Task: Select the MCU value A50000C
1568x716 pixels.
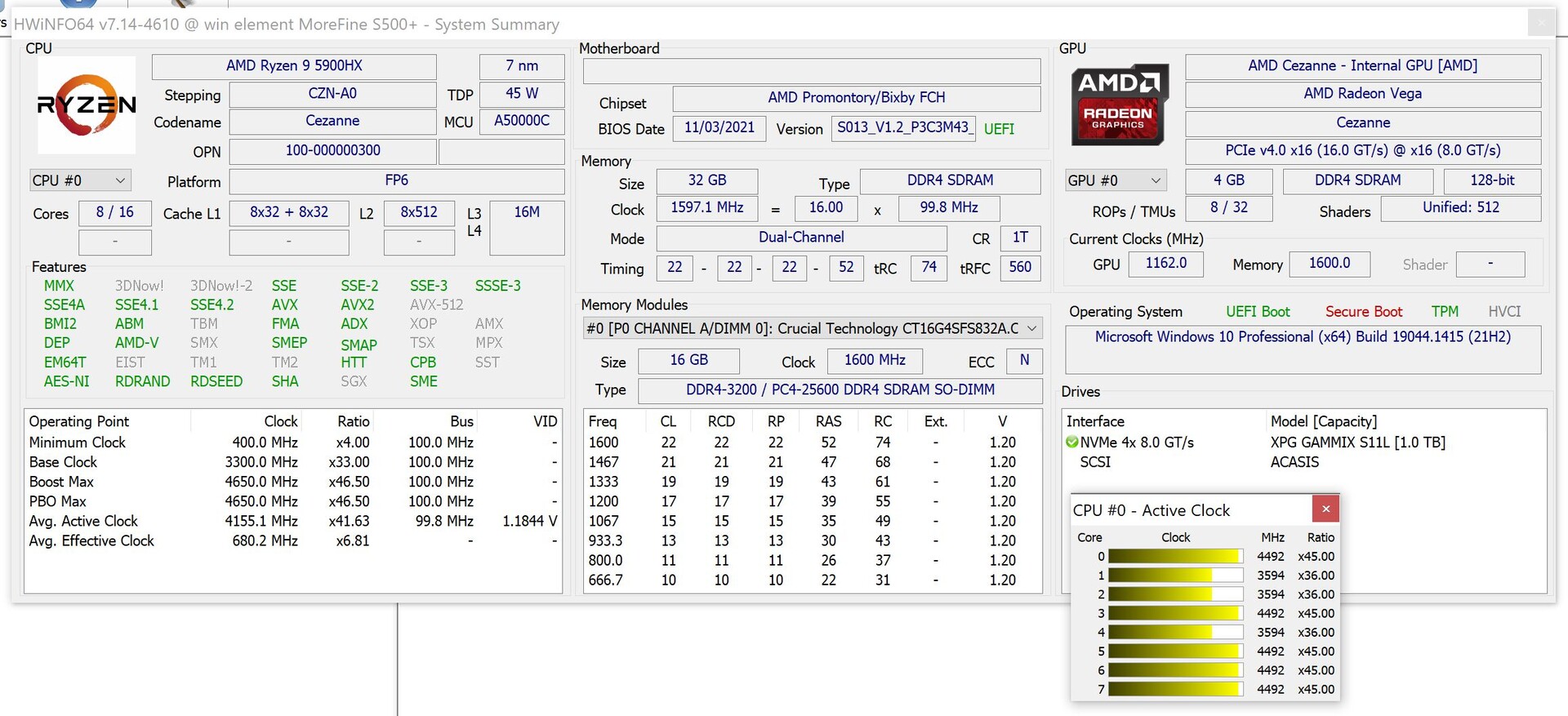Action: tap(522, 122)
